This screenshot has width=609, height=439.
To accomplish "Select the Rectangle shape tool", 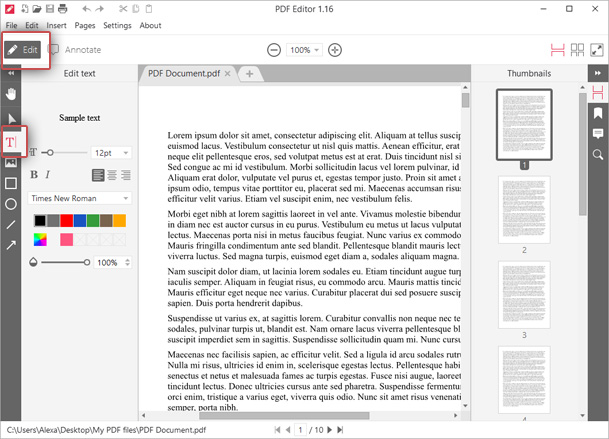I will coord(11,183).
